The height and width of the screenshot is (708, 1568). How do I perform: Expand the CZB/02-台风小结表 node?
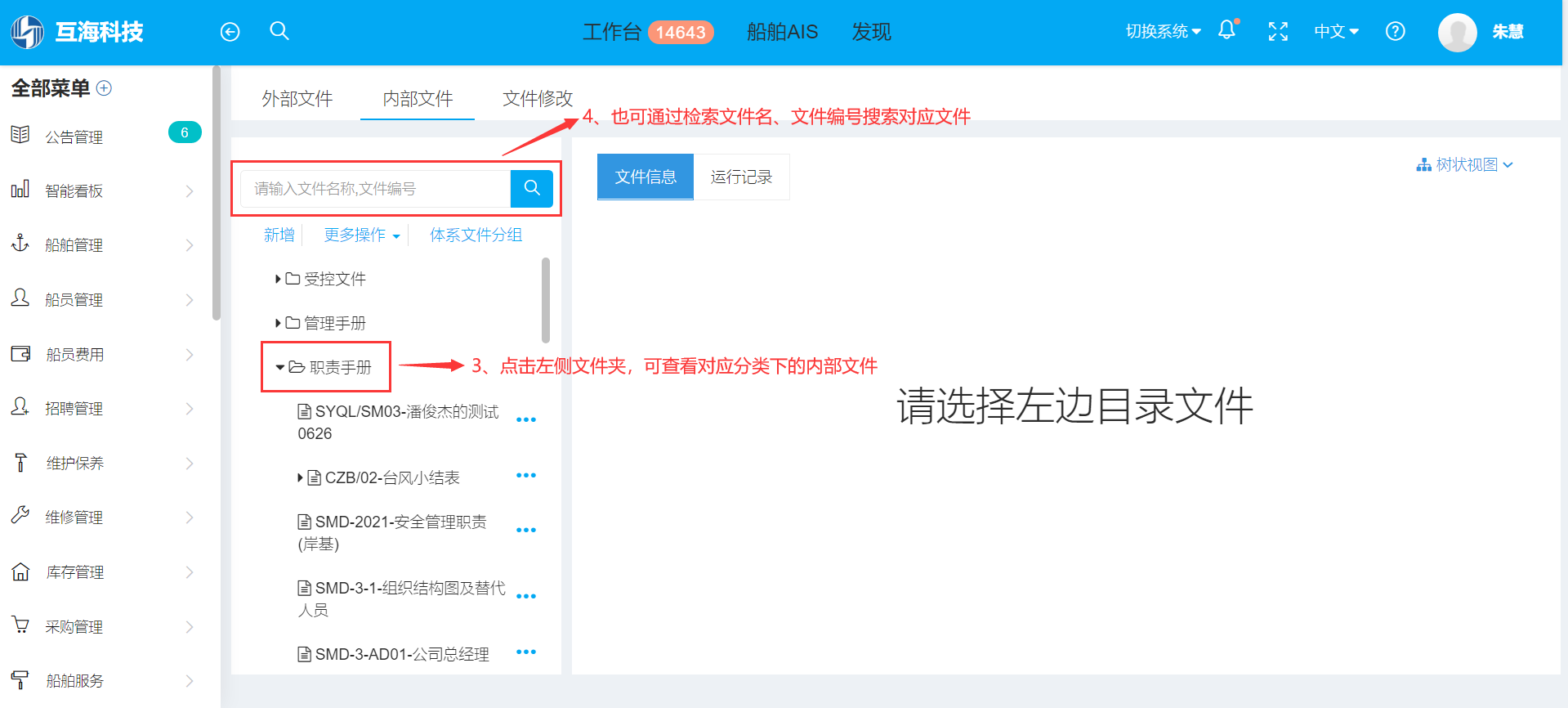(300, 477)
